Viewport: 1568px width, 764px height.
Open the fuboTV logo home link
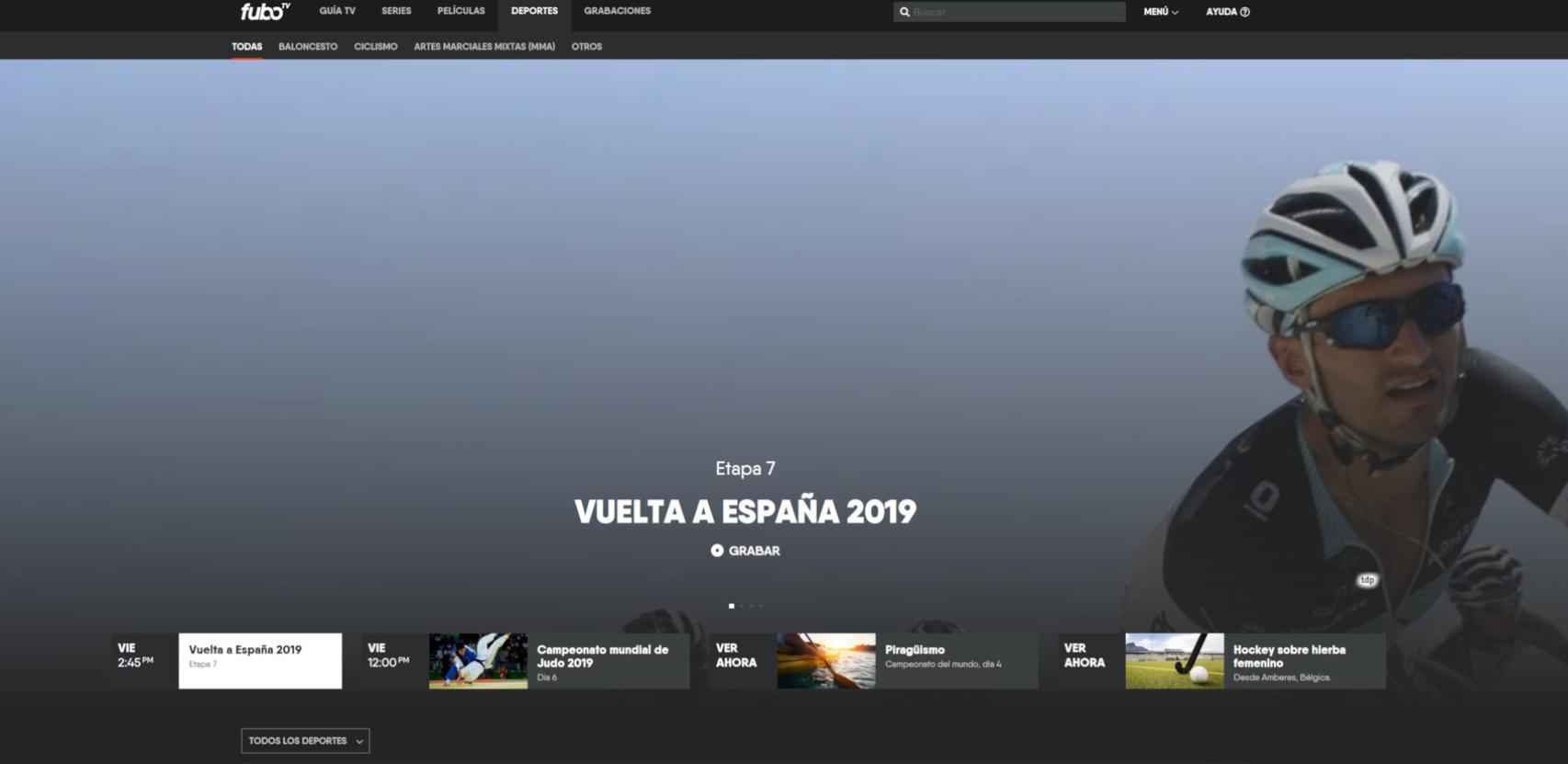click(x=265, y=11)
